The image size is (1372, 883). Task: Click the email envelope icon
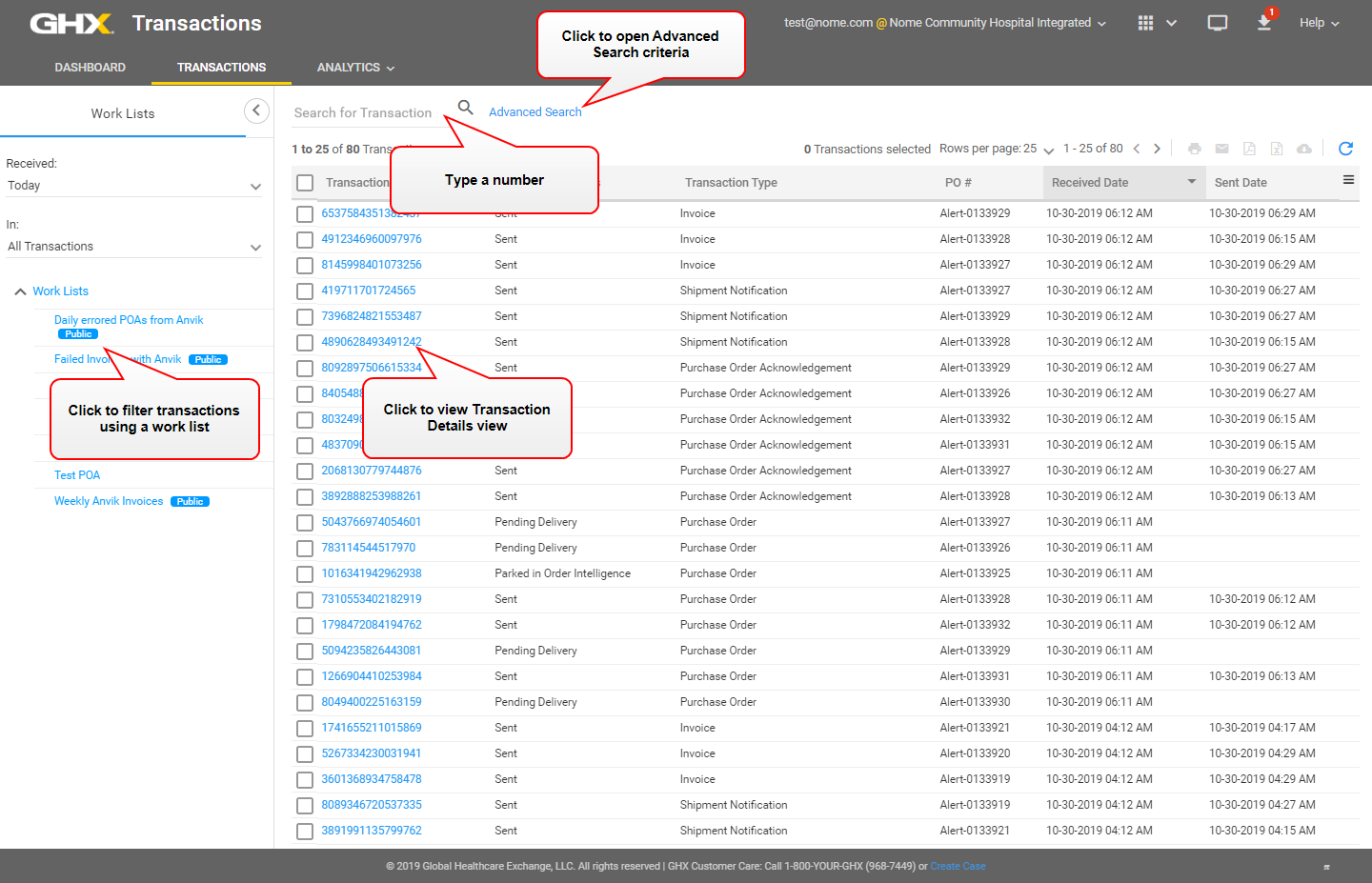tap(1221, 149)
